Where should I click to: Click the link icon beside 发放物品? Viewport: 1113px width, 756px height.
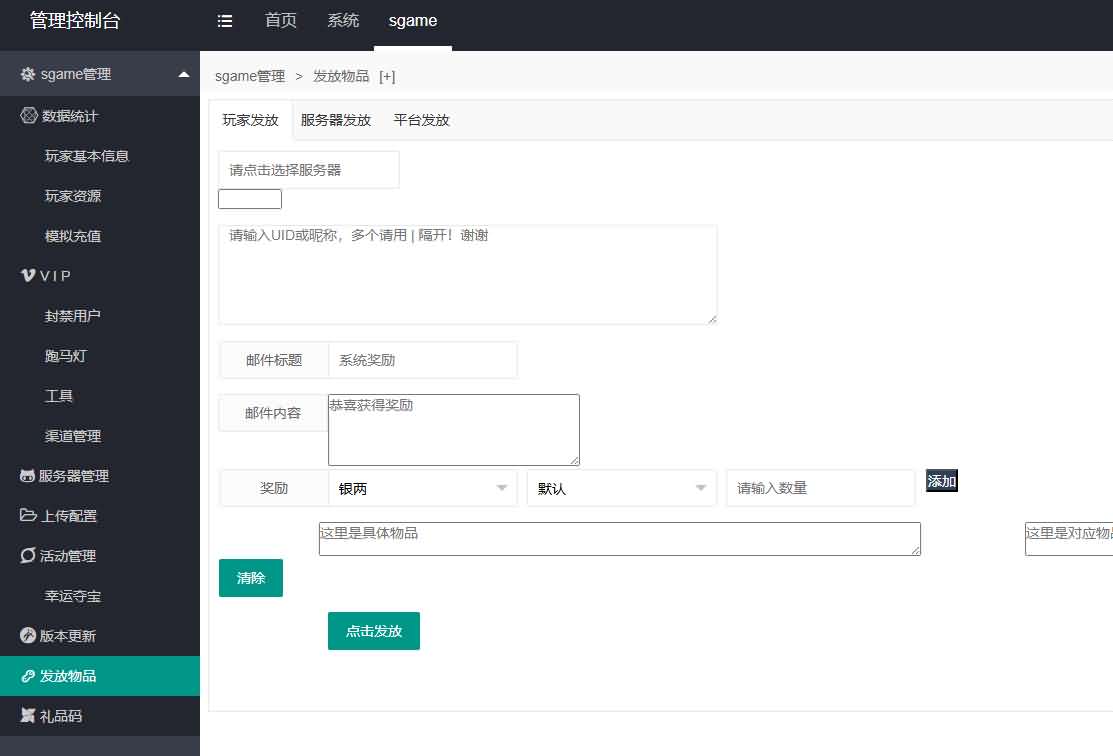point(26,676)
